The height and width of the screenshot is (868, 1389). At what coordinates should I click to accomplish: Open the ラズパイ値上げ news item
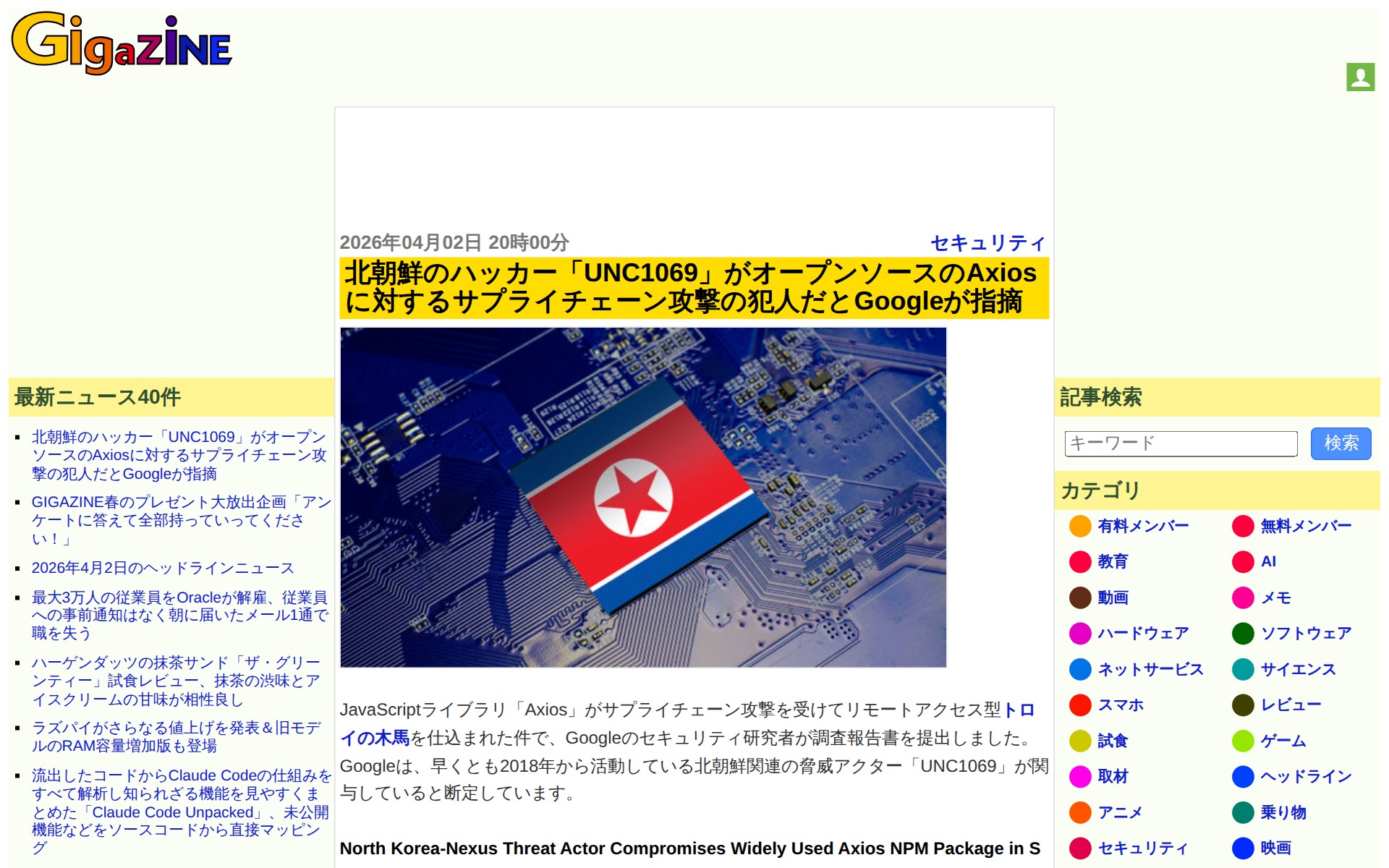coord(176,736)
